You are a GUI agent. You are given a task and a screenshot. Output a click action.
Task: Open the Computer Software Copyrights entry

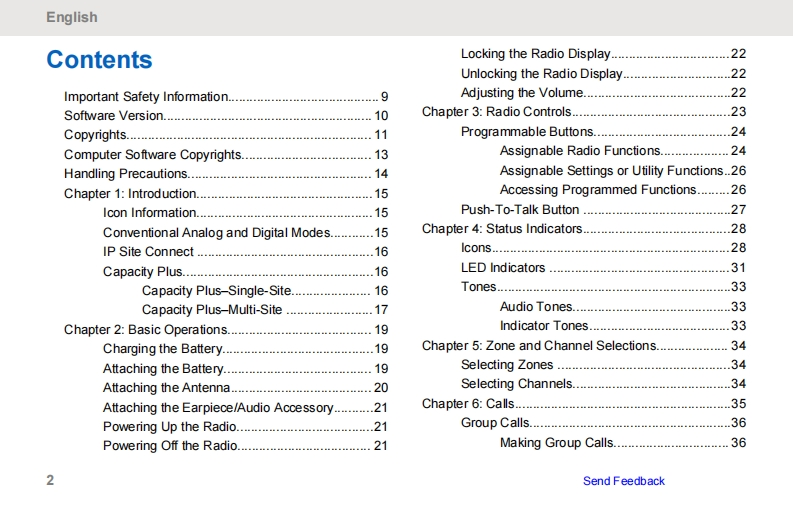(x=153, y=155)
